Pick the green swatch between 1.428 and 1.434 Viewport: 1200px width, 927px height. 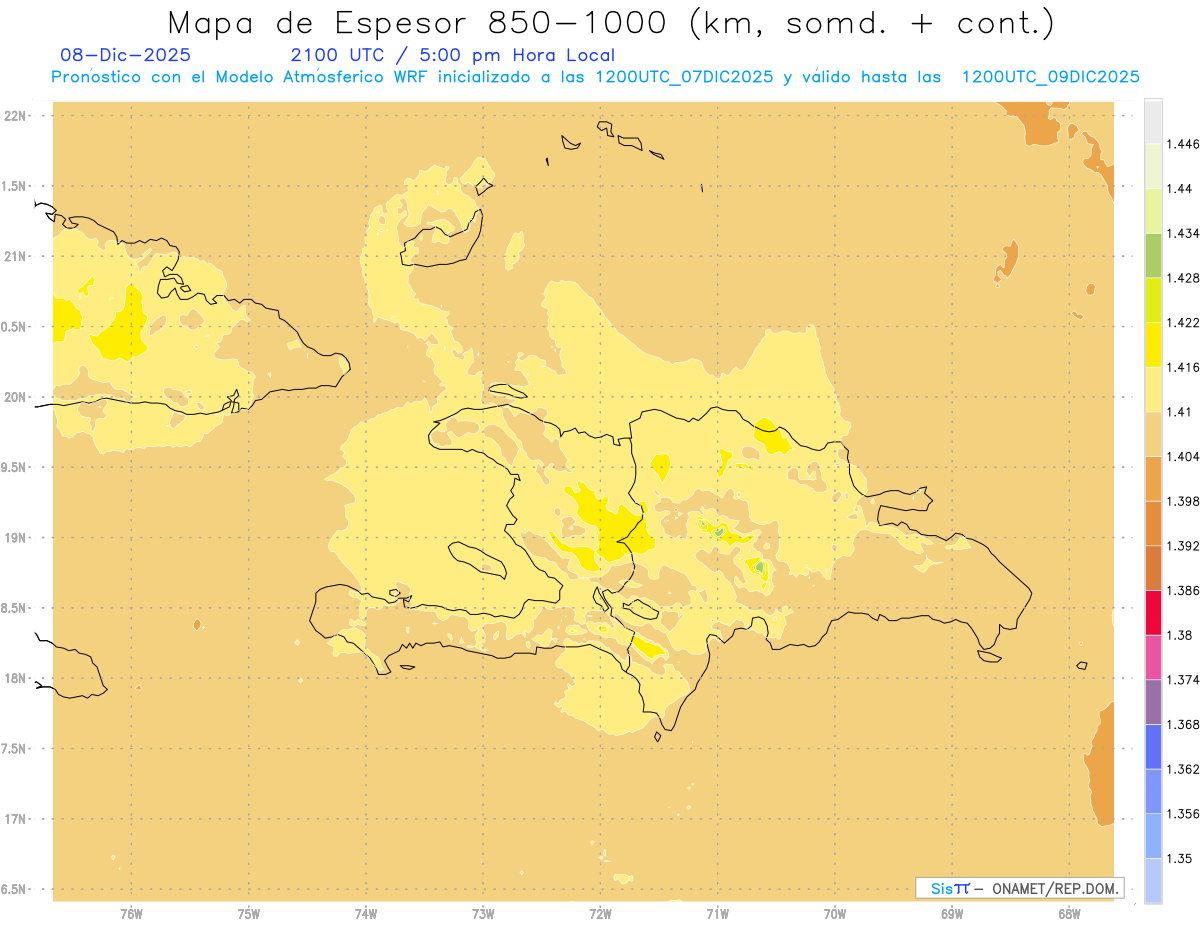click(x=1153, y=255)
